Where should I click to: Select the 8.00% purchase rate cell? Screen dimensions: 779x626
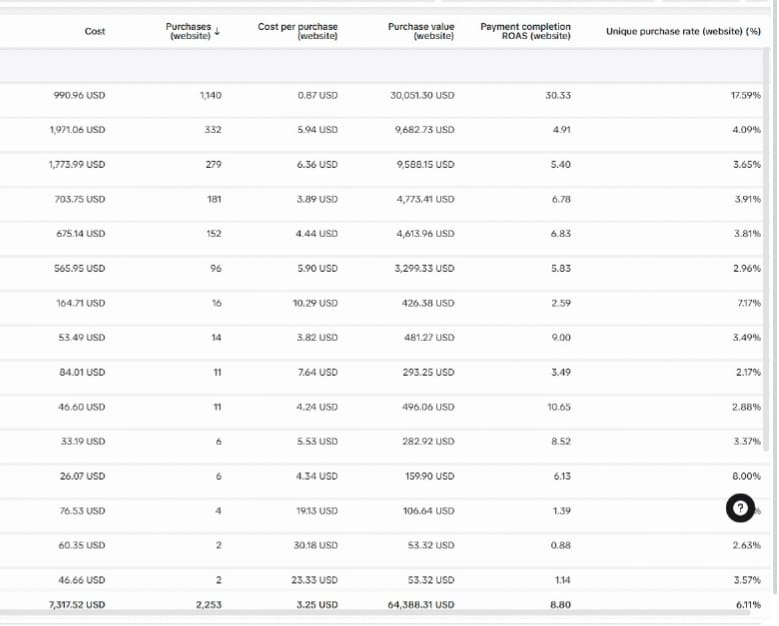click(x=746, y=476)
